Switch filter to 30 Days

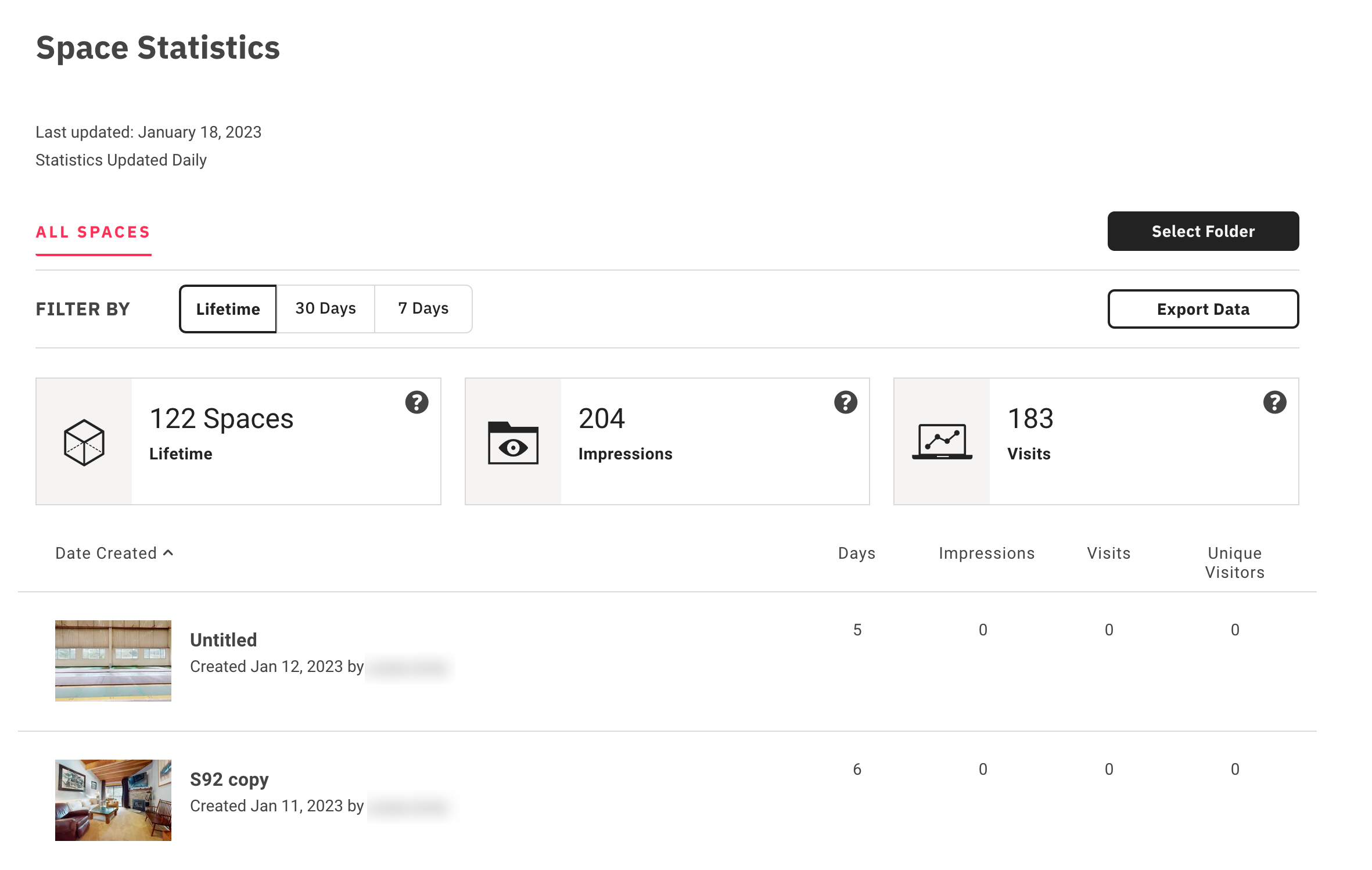[325, 308]
